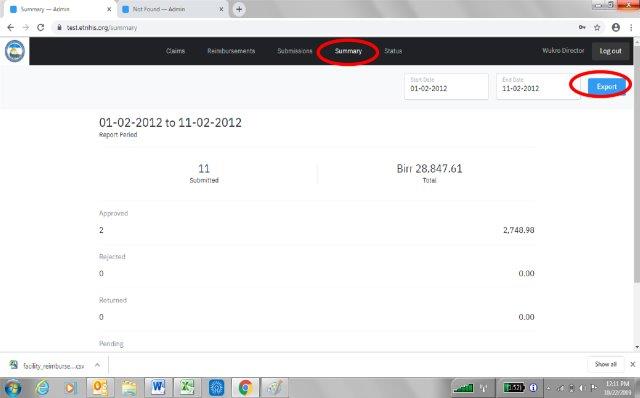Open saved passwords key icon

(x=582, y=27)
